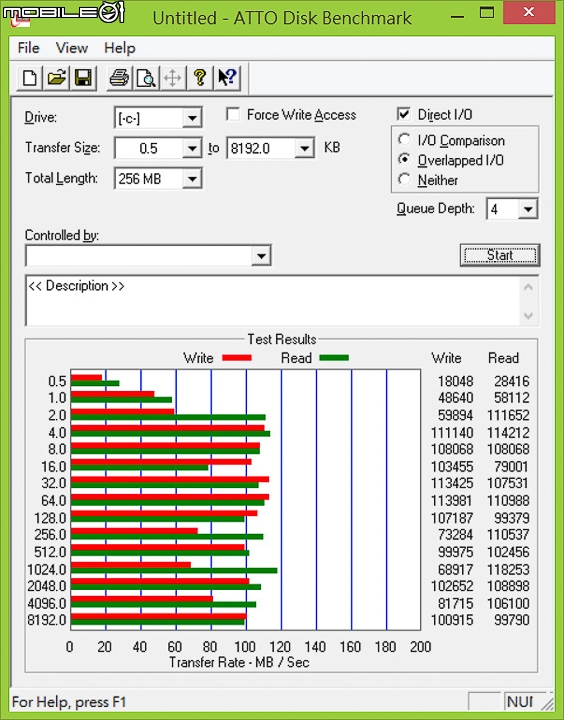Screen dimensions: 564x720
Task: Click the For Help, press F1 status text
Action: point(69,702)
